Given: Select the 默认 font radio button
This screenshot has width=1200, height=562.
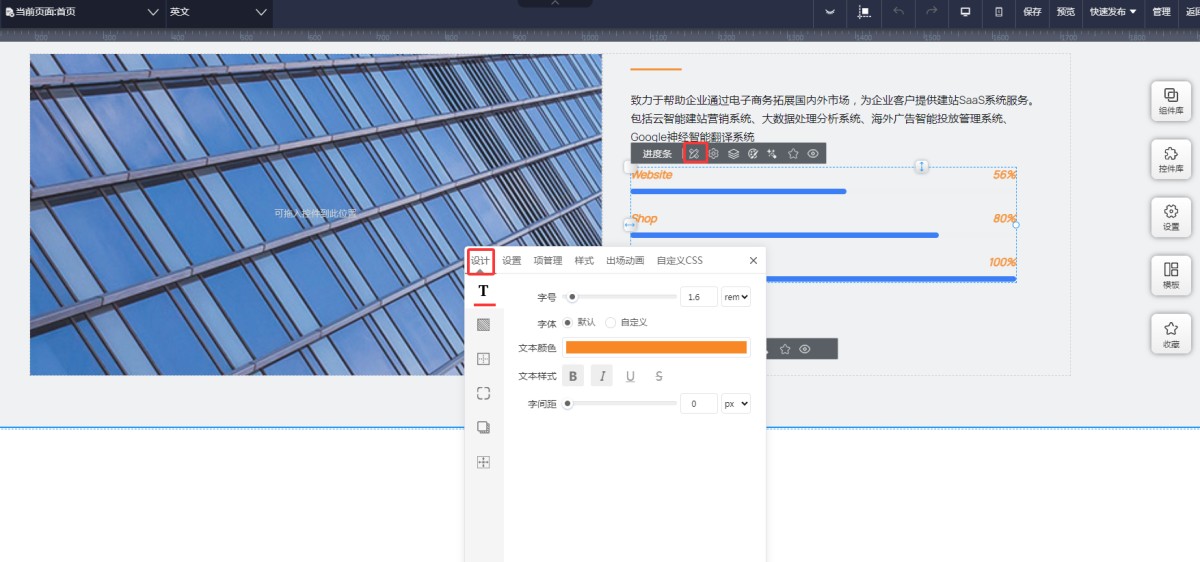Looking at the screenshot, I should click(568, 322).
